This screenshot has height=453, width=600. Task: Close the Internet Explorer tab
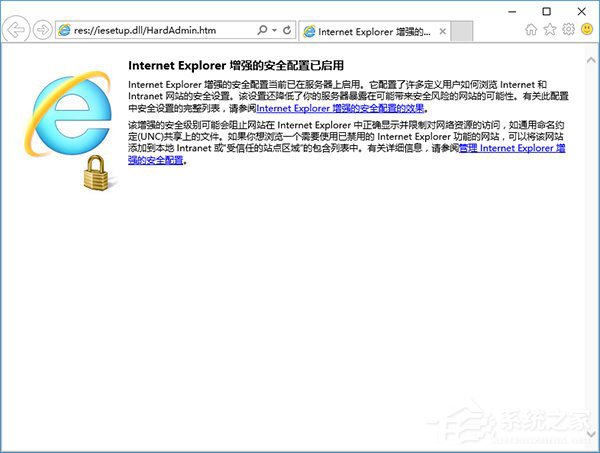(442, 31)
